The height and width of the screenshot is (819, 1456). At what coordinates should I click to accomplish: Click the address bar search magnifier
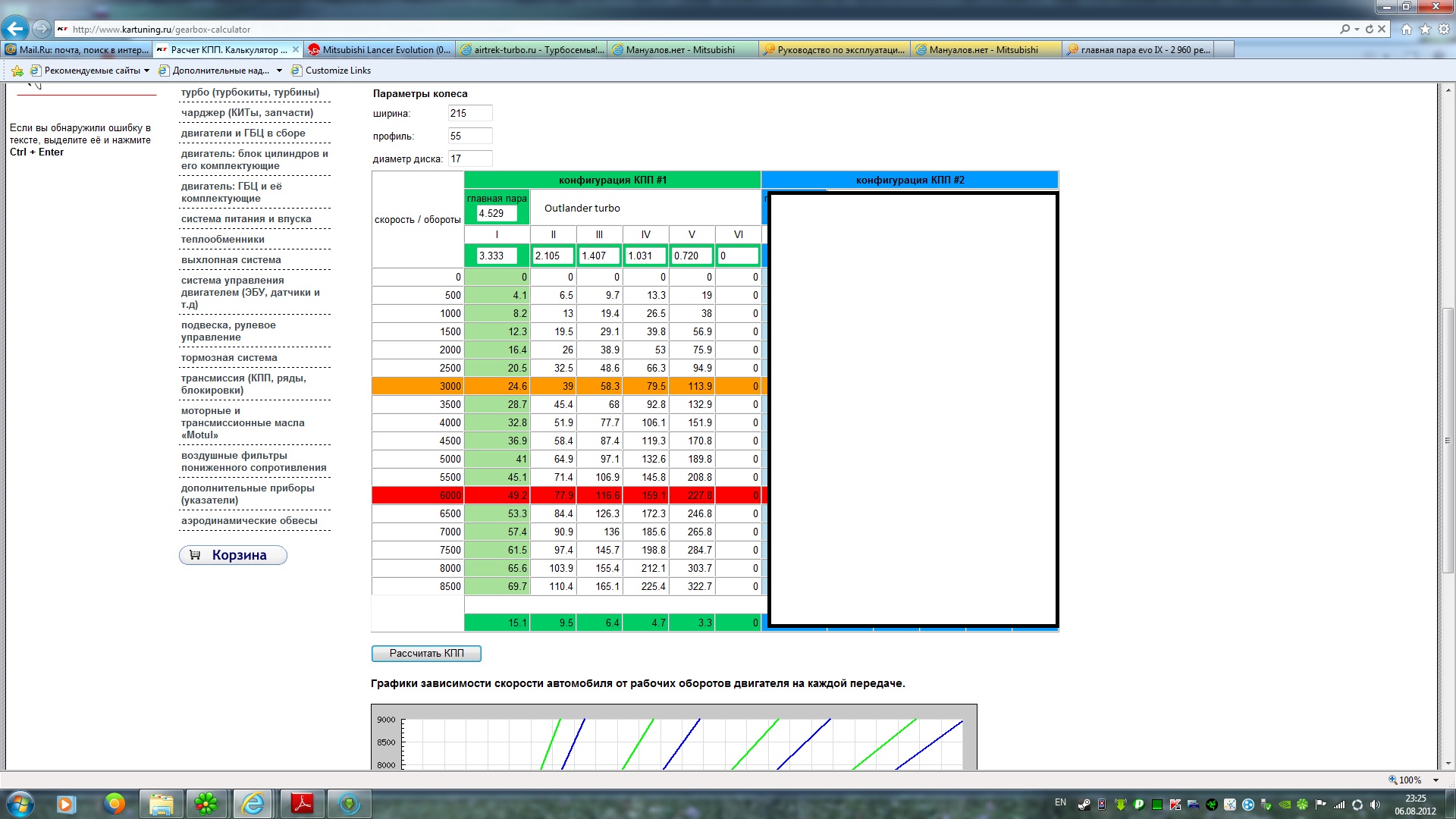point(1345,29)
